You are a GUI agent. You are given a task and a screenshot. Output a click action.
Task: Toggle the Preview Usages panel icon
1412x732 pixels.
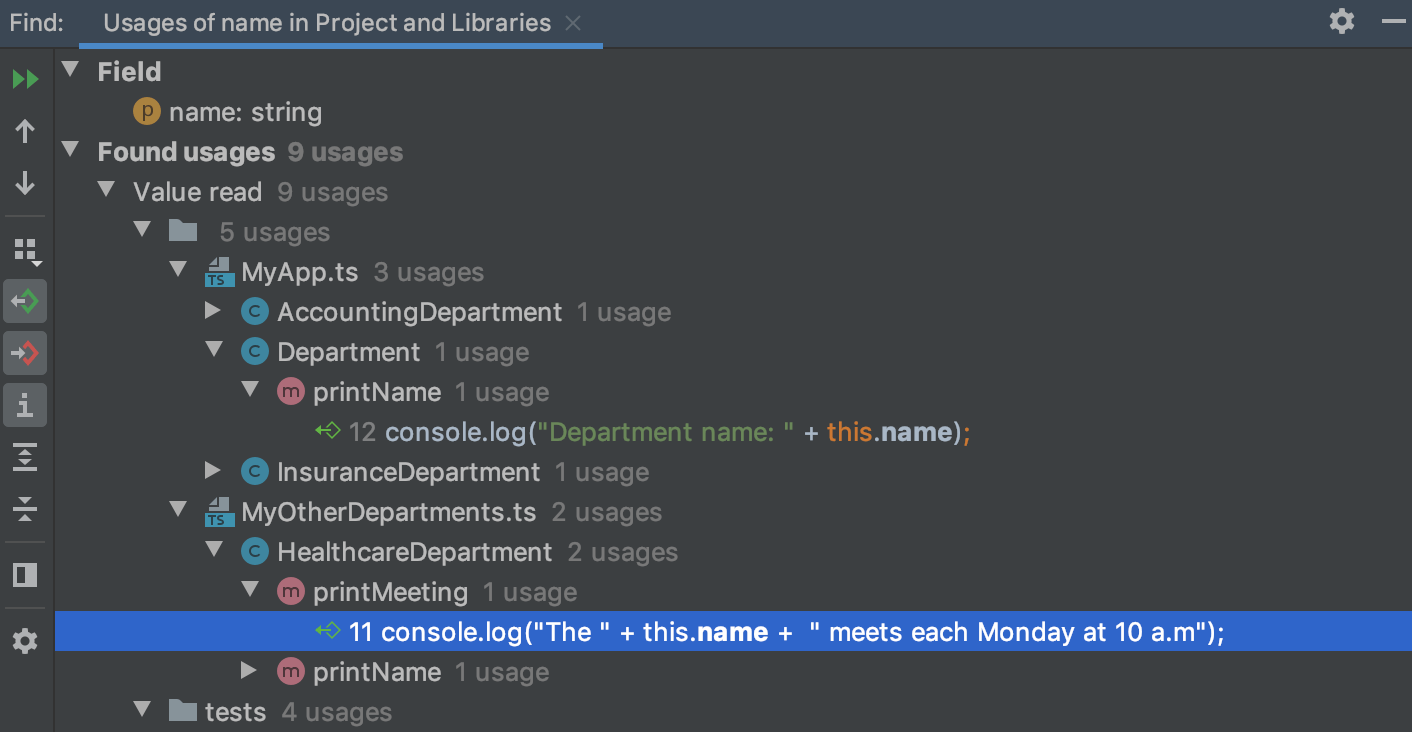(25, 575)
